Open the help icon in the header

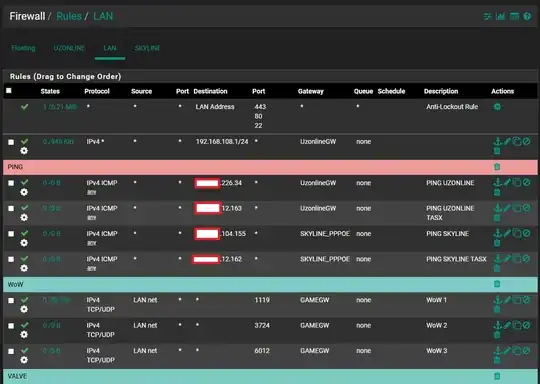click(527, 16)
